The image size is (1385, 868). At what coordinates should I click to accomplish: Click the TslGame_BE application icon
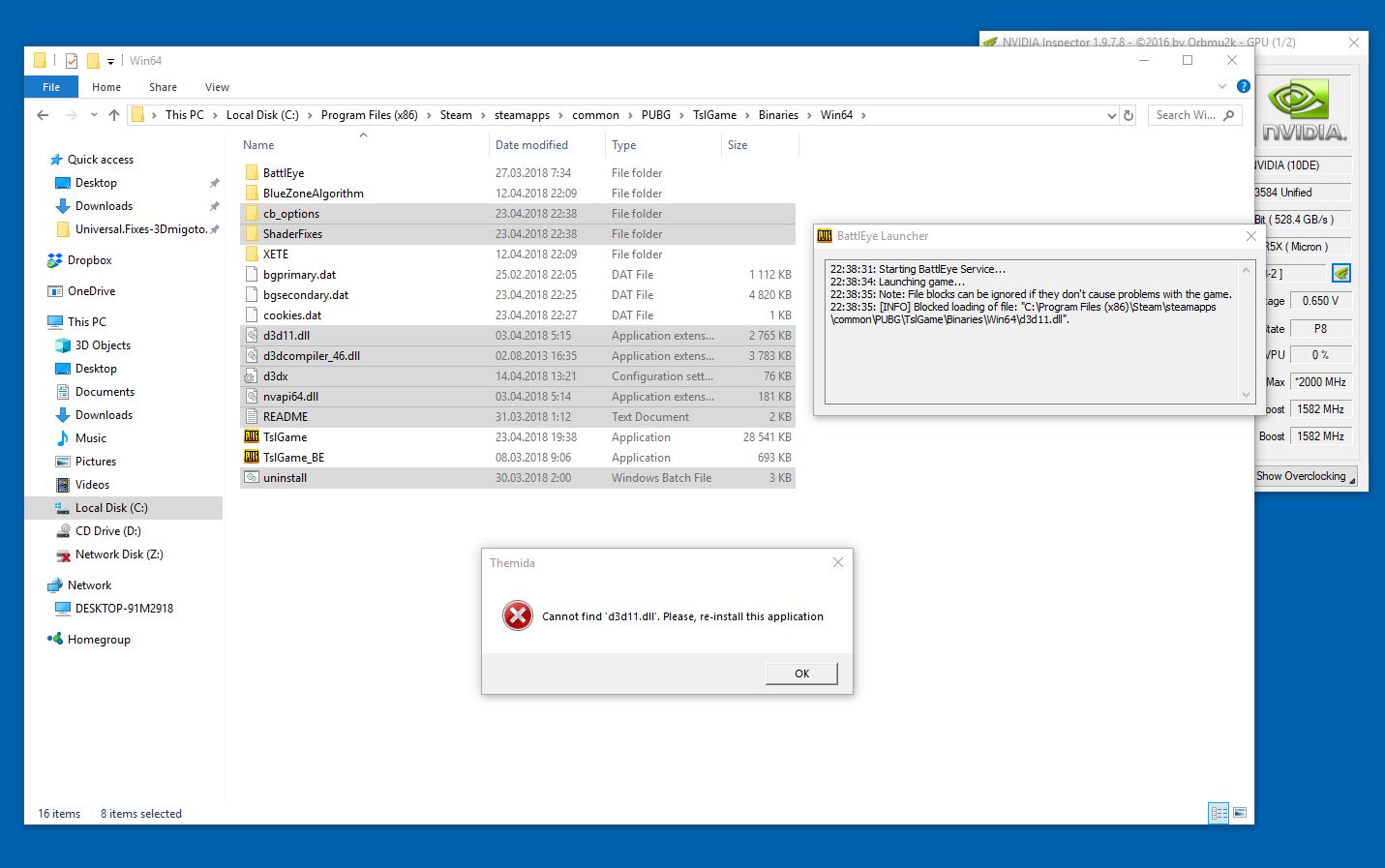tap(252, 458)
